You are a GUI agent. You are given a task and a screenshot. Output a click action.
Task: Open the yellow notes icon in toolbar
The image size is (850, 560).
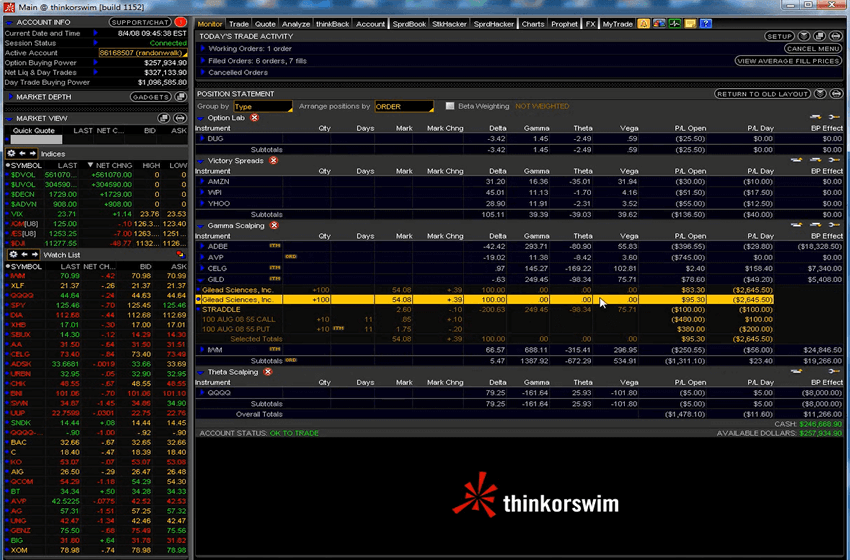coord(690,23)
